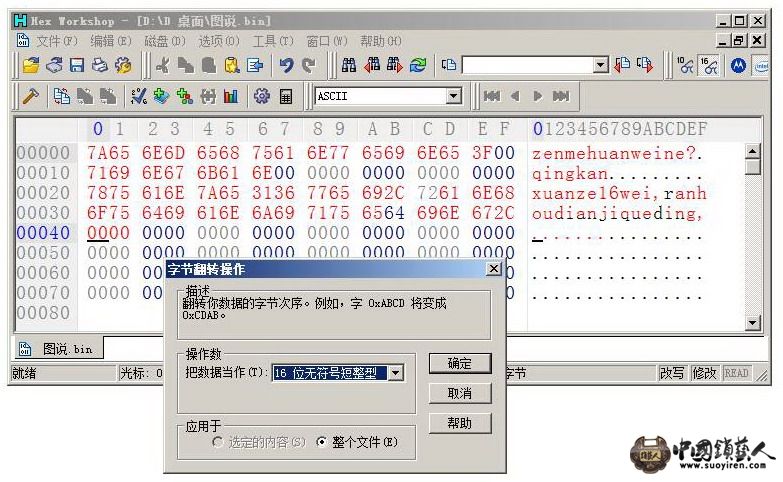The image size is (783, 482).
Task: Click the Cut scissors icon
Action: click(163, 65)
